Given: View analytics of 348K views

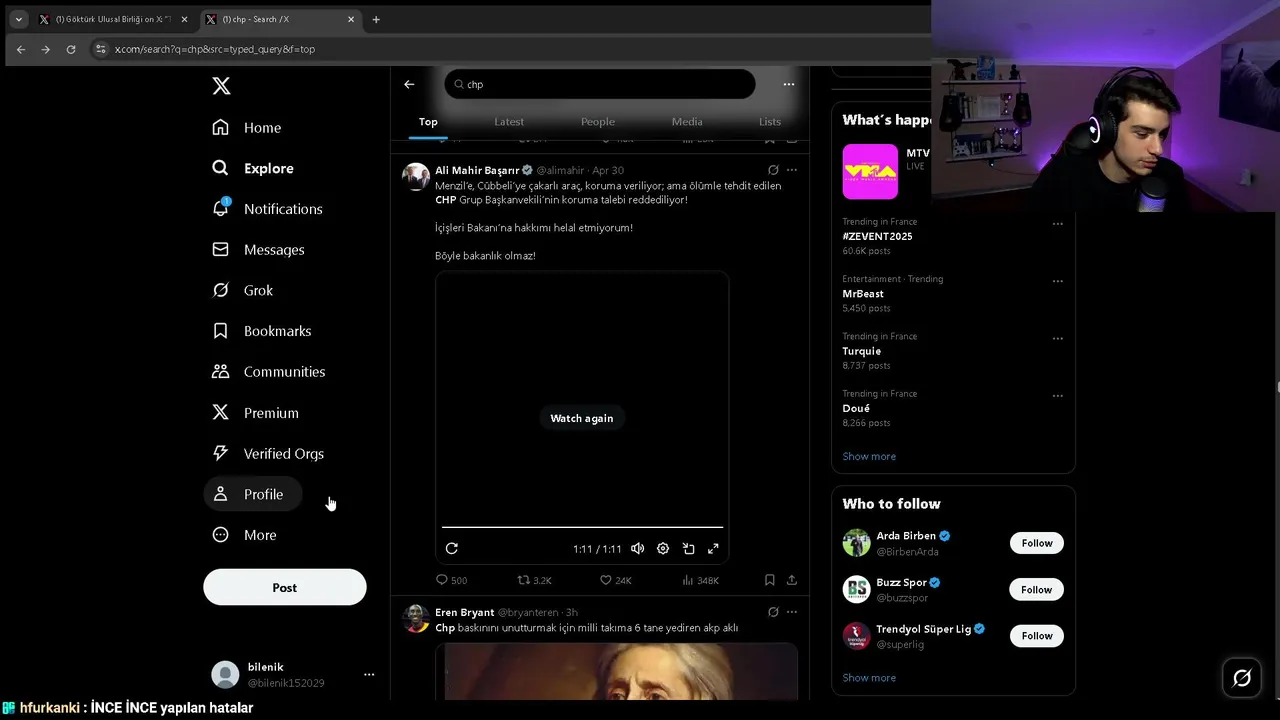Looking at the screenshot, I should 700,580.
